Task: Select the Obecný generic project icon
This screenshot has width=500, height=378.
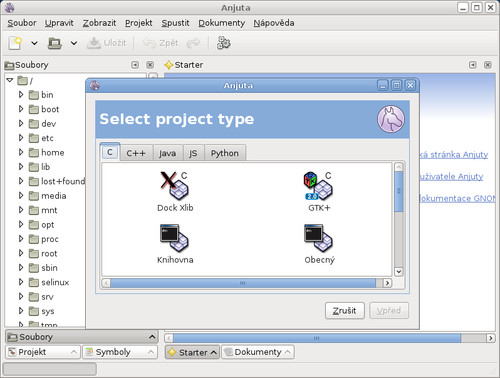Action: pos(318,238)
